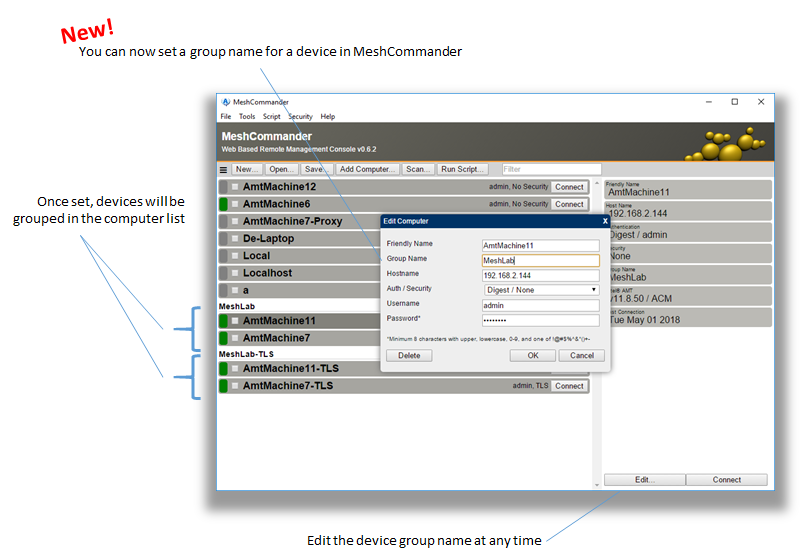
Task: Click scrollbar up arrow of computer list
Action: pyautogui.click(x=597, y=183)
